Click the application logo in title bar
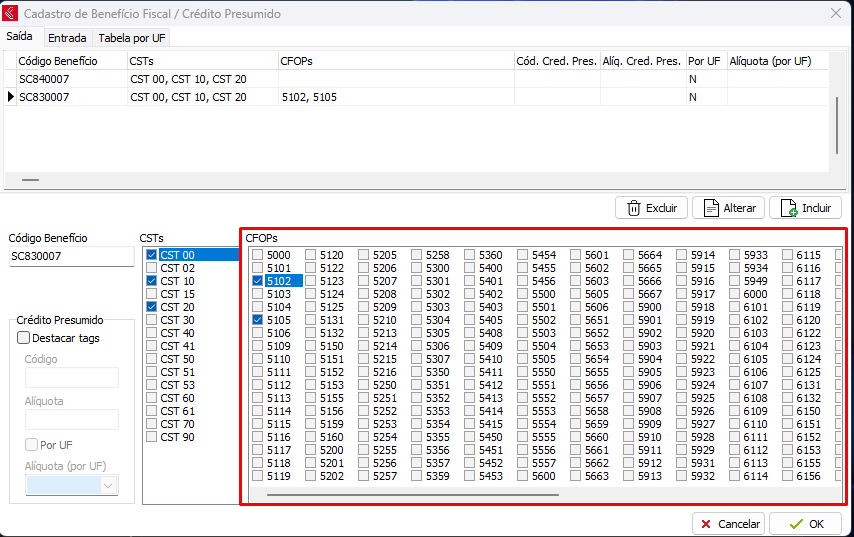The width and height of the screenshot is (854, 537). coord(11,14)
